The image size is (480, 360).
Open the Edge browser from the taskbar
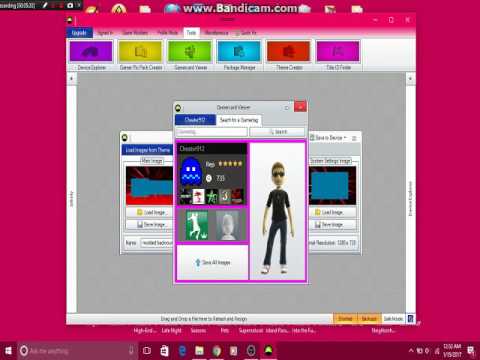(182, 351)
